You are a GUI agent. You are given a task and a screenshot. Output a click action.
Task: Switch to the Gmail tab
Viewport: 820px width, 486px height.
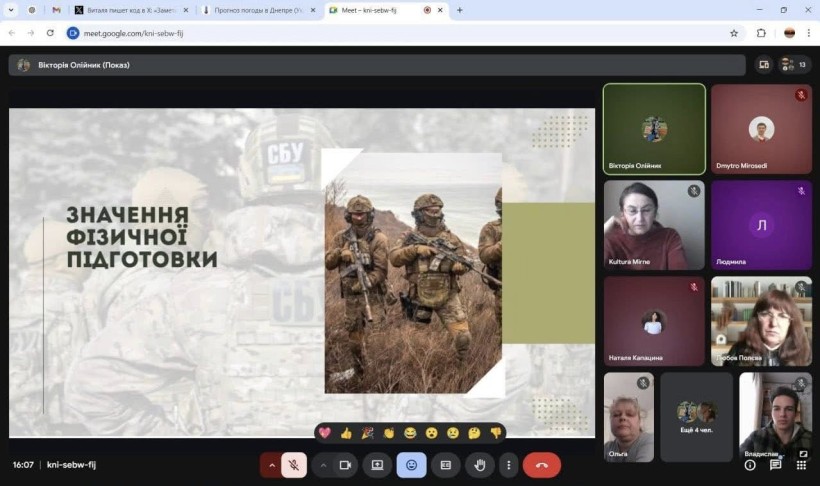point(56,10)
